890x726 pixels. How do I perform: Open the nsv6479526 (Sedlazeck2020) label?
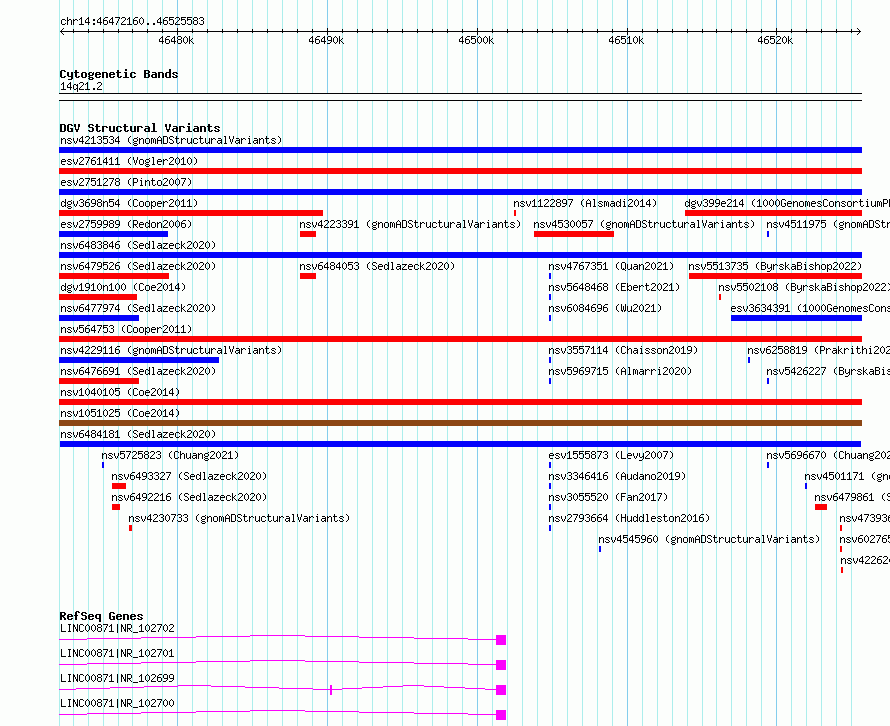click(x=138, y=266)
